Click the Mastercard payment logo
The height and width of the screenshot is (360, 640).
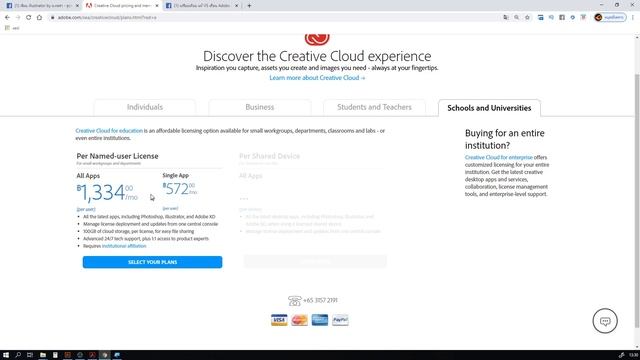(300, 320)
